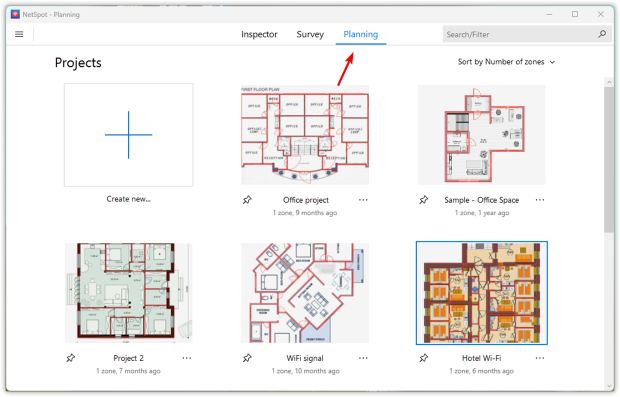
Task: Open the Office project thumbnail
Action: tap(305, 135)
